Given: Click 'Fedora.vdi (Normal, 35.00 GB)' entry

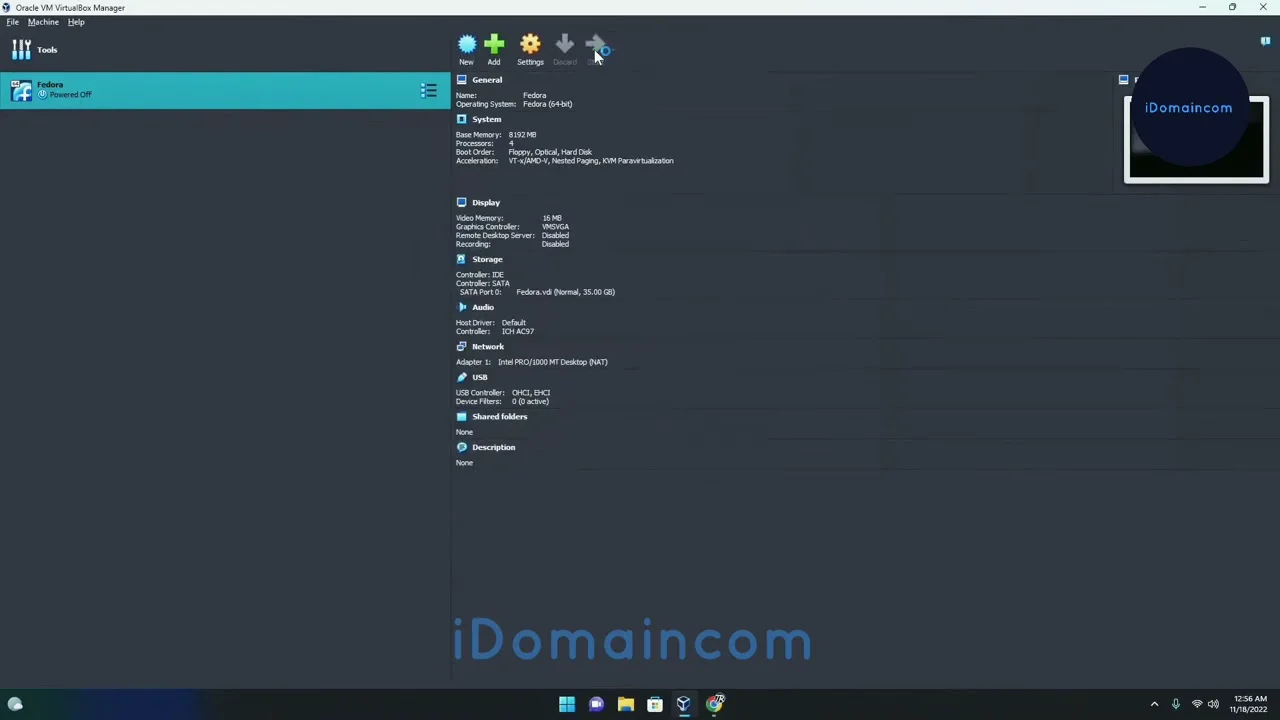Looking at the screenshot, I should point(565,292).
